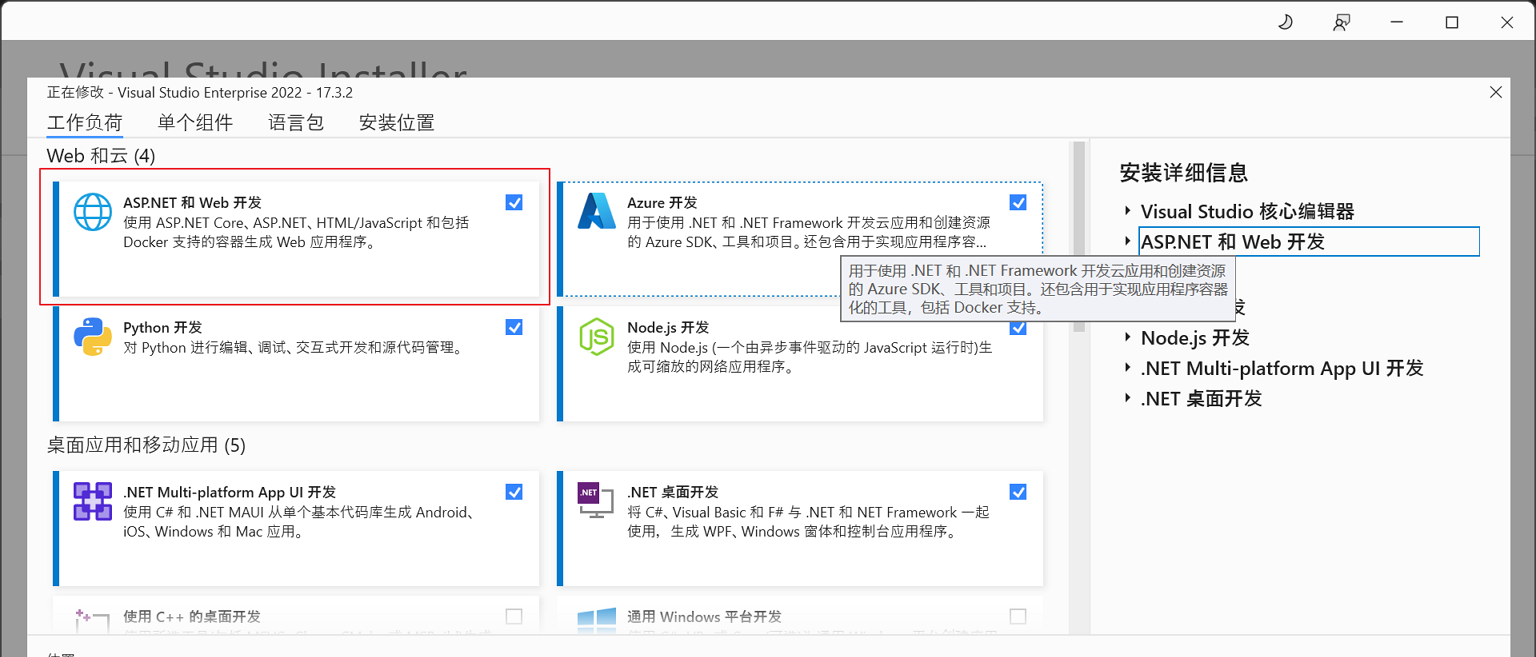Switch to the 单个组件 tab

pos(196,122)
